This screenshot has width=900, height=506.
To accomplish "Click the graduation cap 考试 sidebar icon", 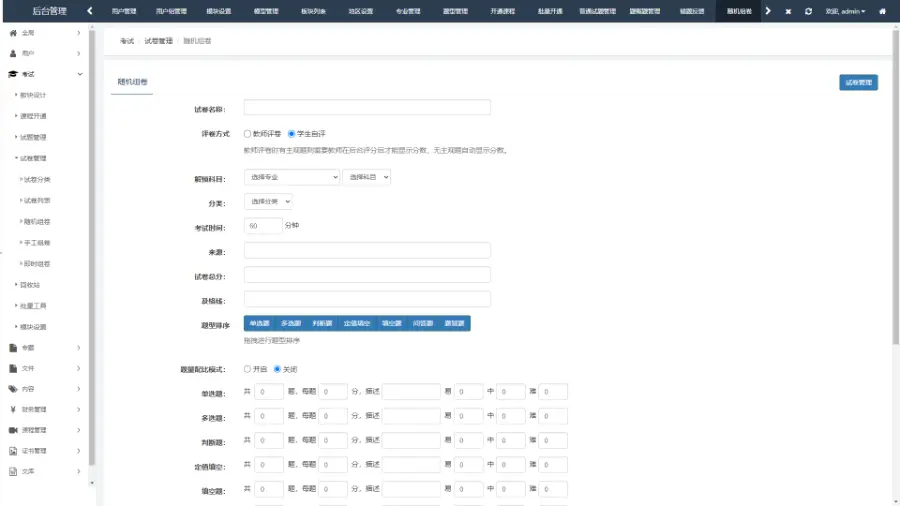I will [x=13, y=74].
